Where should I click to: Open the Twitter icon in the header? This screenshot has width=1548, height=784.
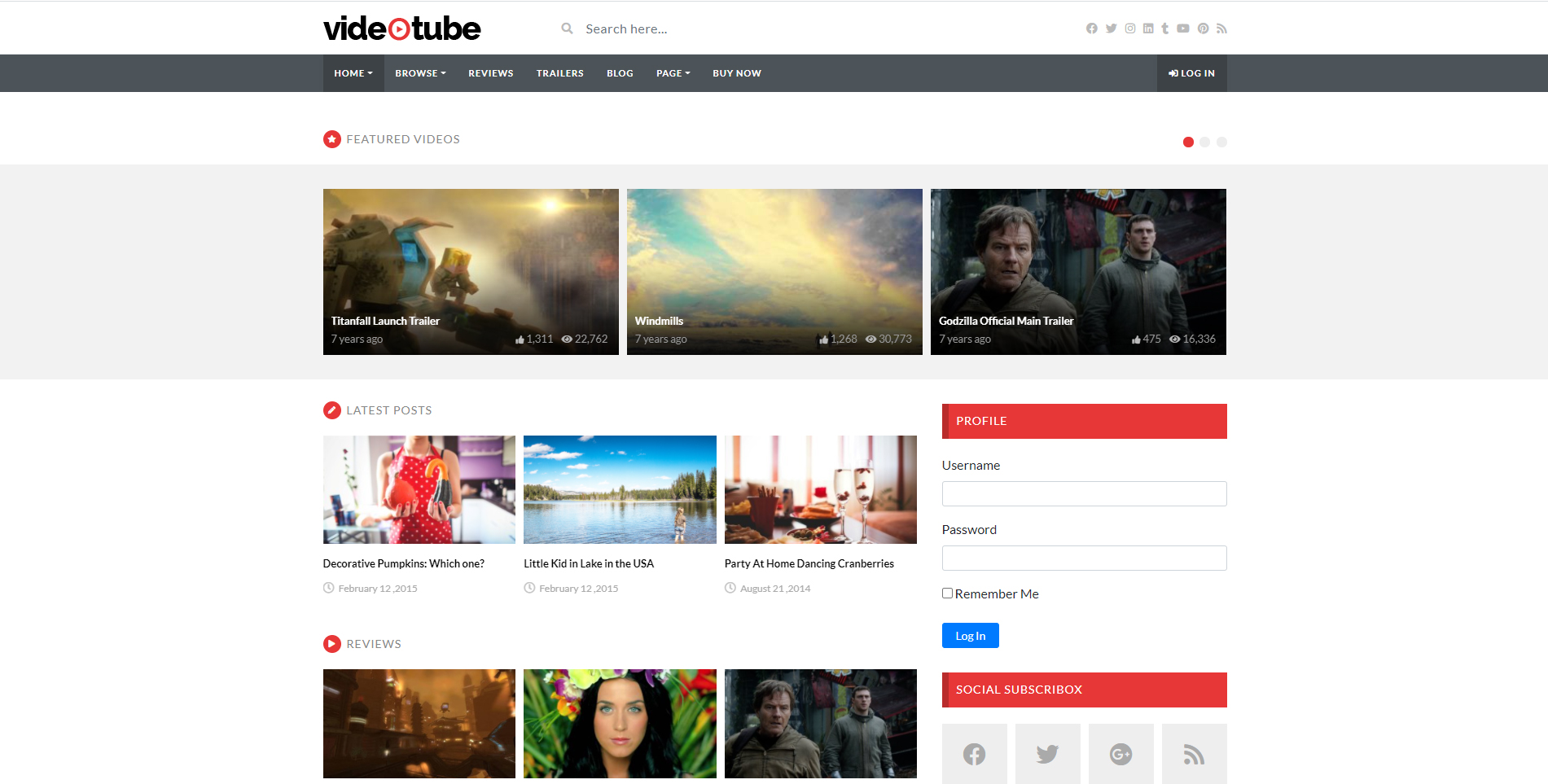[1111, 28]
